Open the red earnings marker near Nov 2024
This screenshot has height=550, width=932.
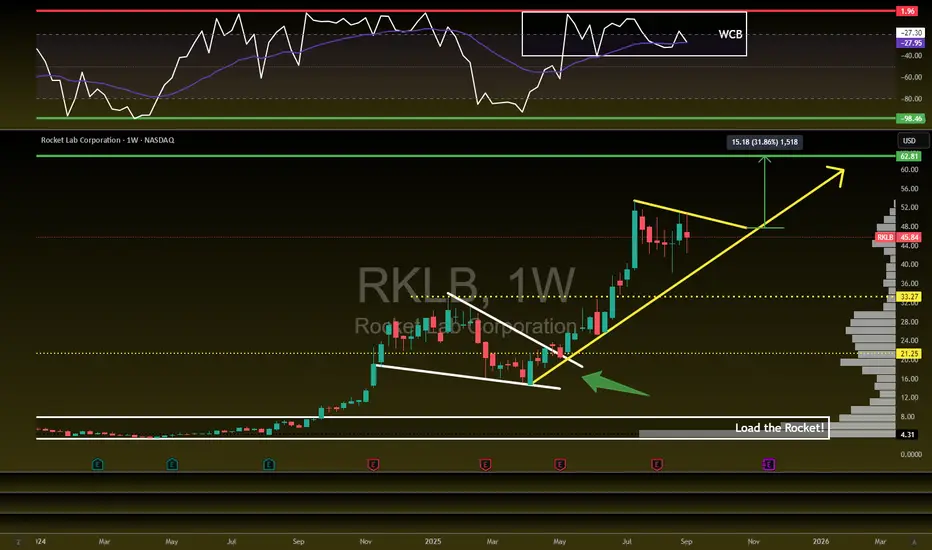[373, 464]
